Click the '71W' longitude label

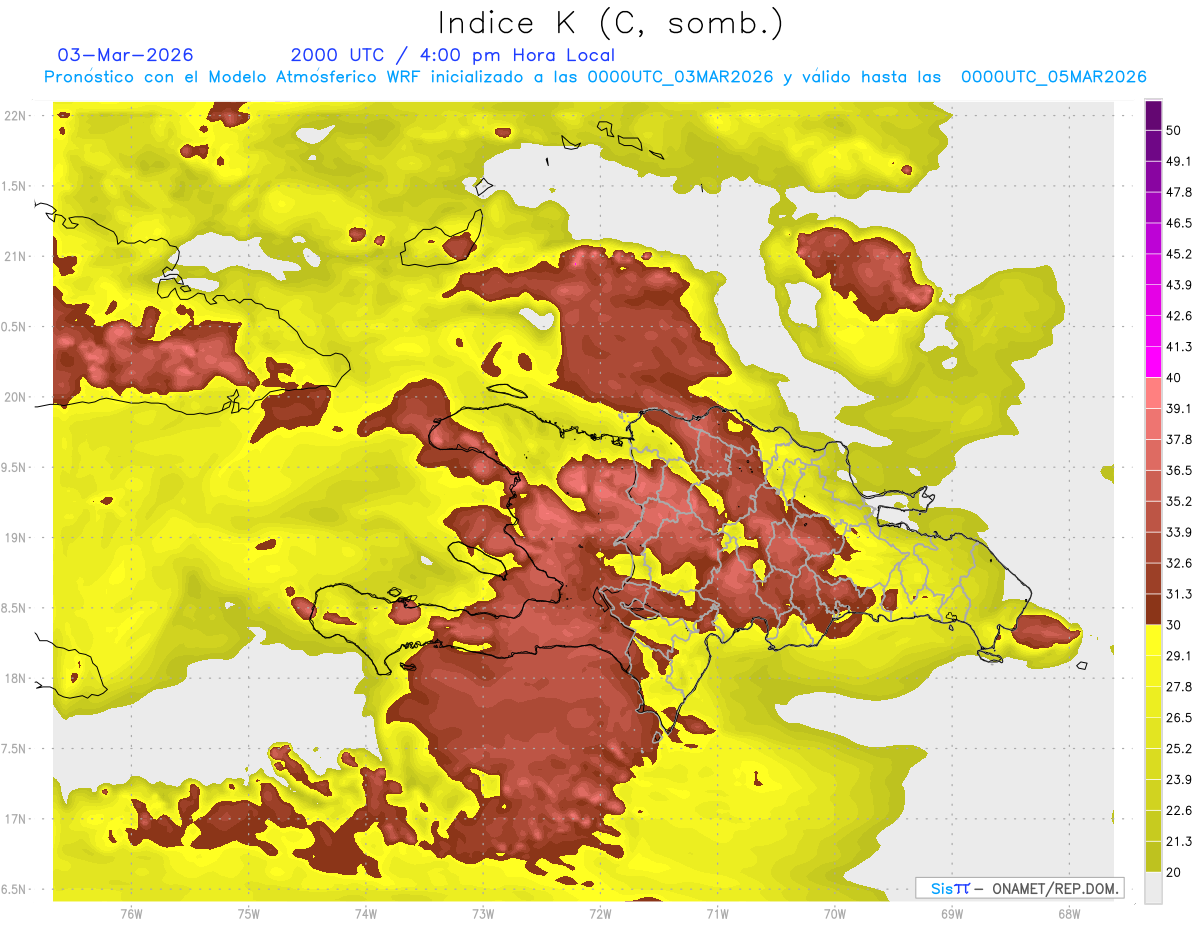(x=717, y=914)
